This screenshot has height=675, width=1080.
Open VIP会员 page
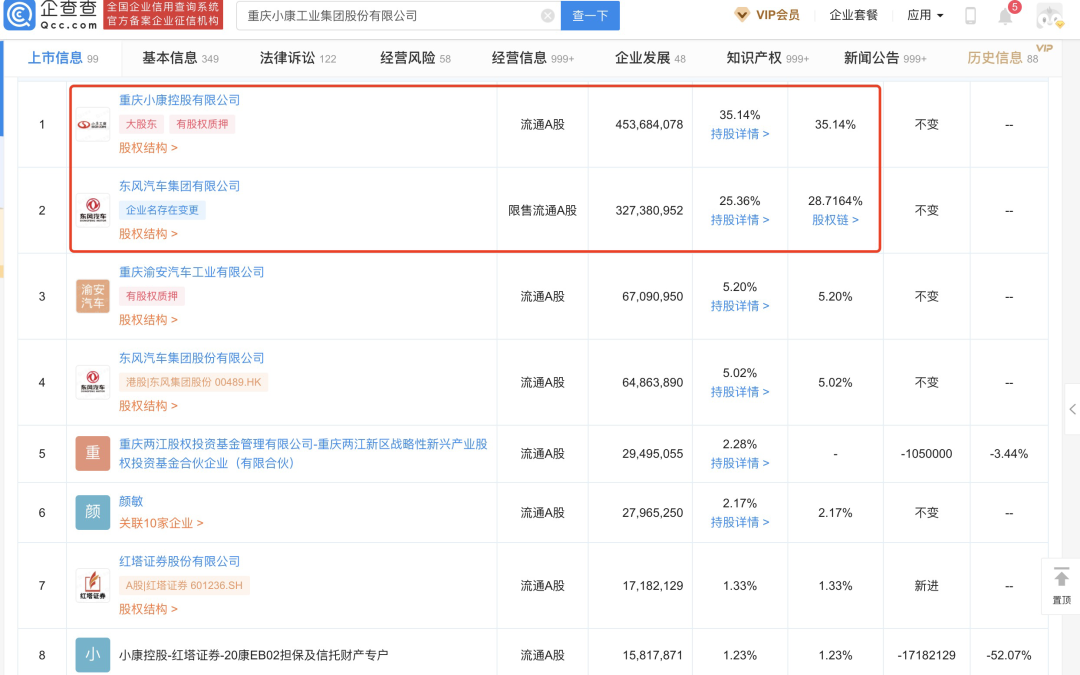point(777,15)
